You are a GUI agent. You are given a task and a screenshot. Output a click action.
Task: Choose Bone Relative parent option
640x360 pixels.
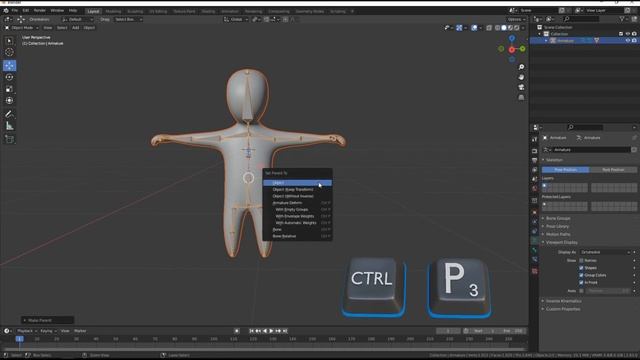pos(298,236)
